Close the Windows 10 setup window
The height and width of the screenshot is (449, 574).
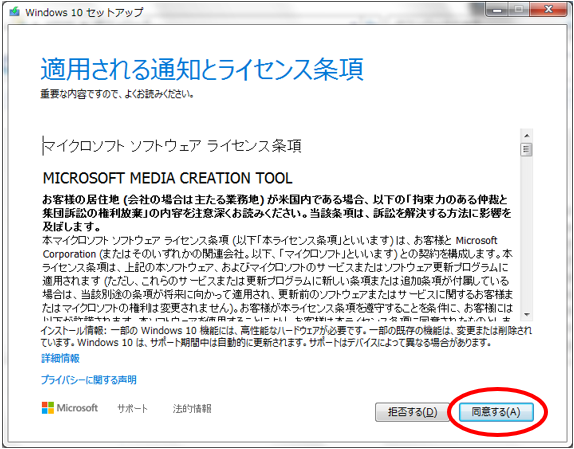(x=548, y=10)
